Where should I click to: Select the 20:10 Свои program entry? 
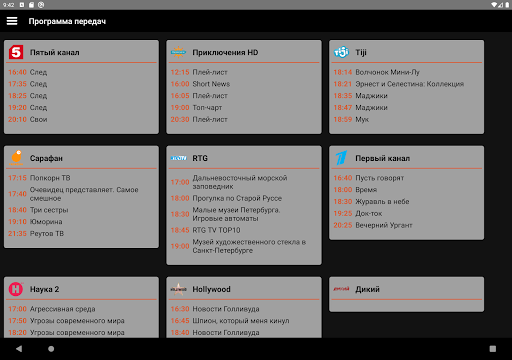pos(82,119)
